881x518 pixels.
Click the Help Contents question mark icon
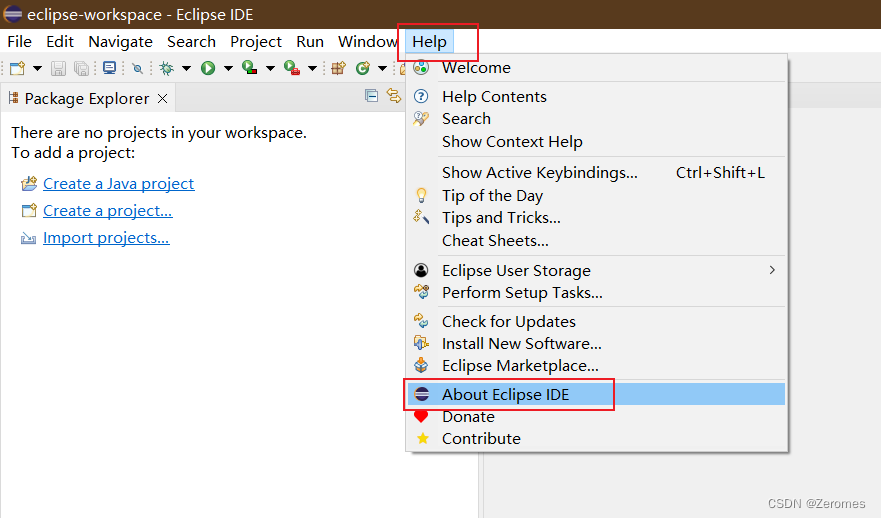(x=421, y=96)
